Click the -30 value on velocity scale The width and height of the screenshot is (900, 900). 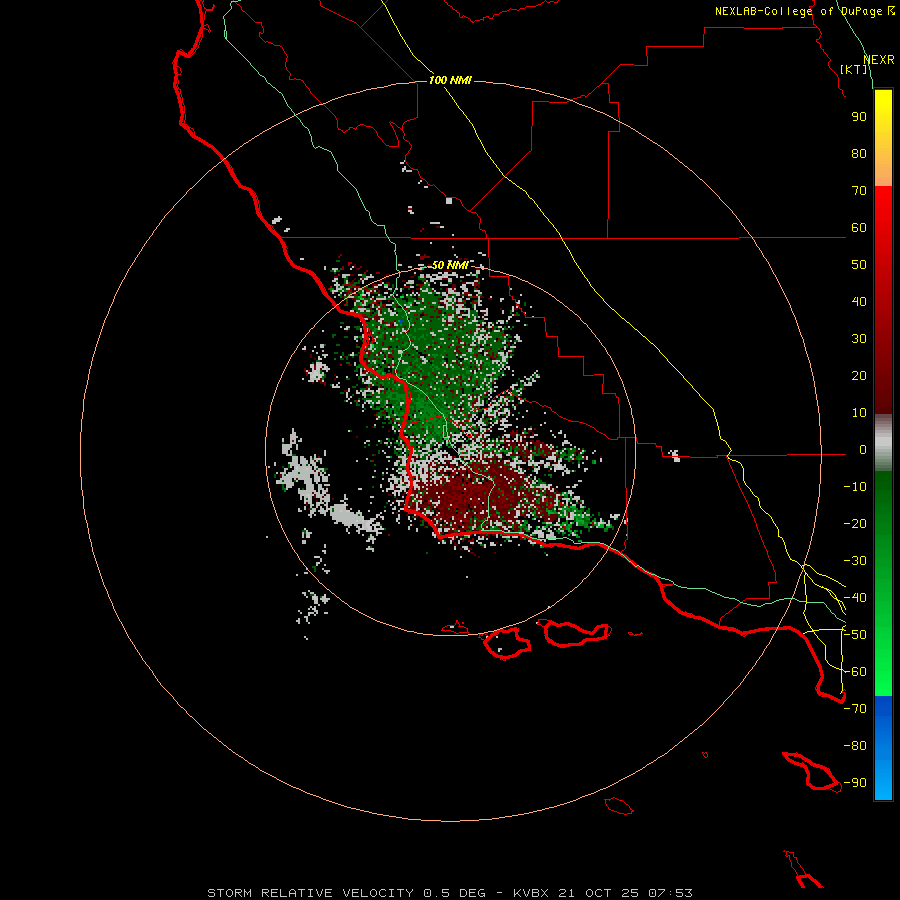855,561
